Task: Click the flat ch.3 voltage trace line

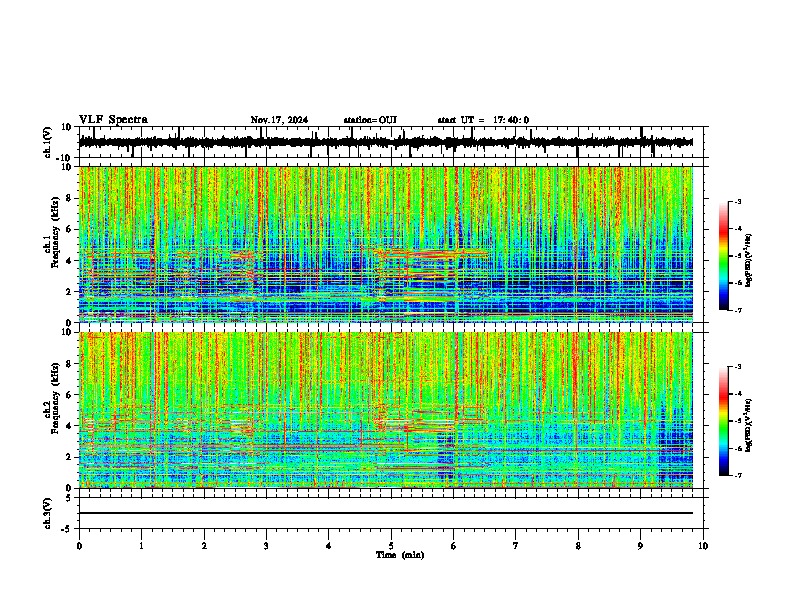Action: pyautogui.click(x=386, y=513)
